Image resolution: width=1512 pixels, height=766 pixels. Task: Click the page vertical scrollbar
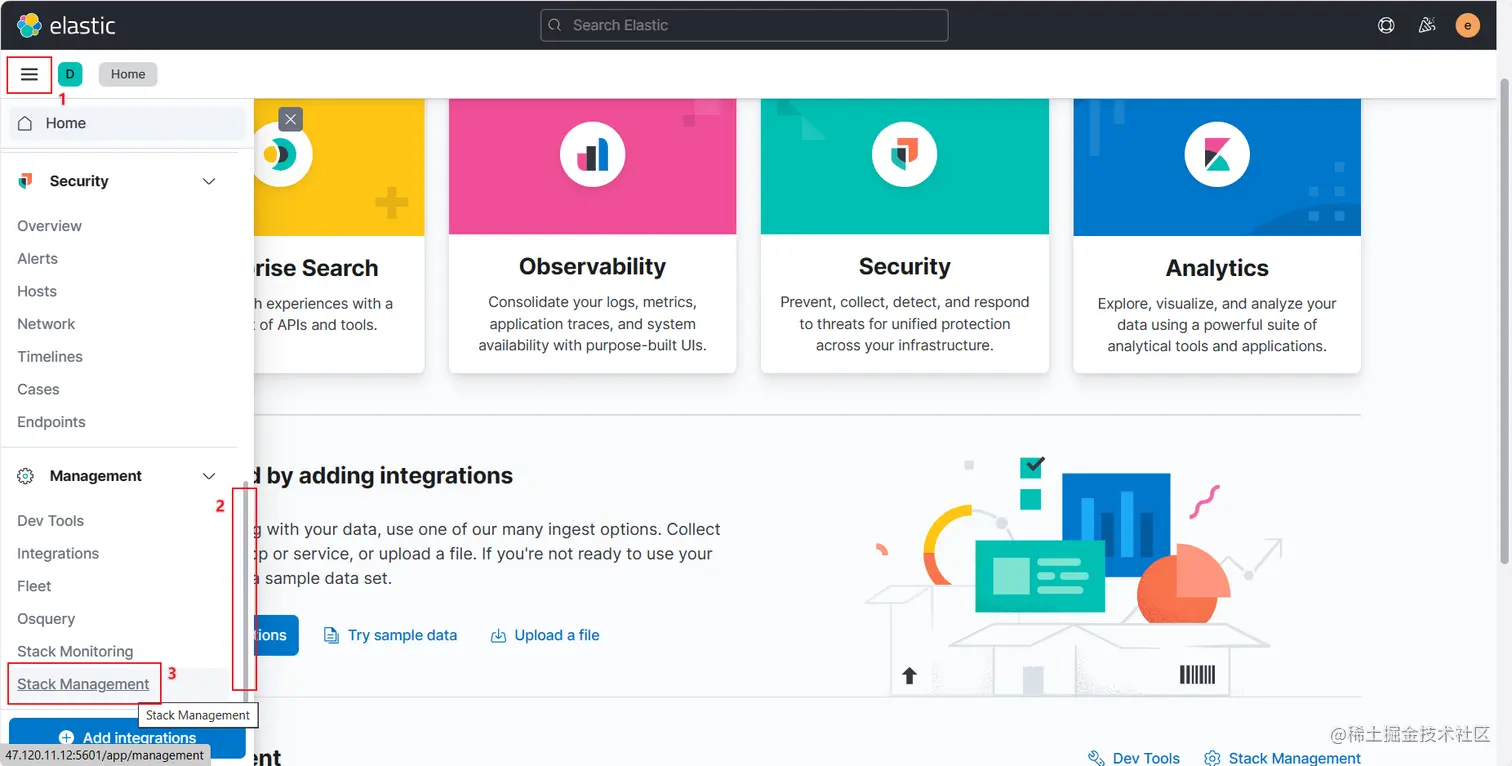tap(1505, 320)
